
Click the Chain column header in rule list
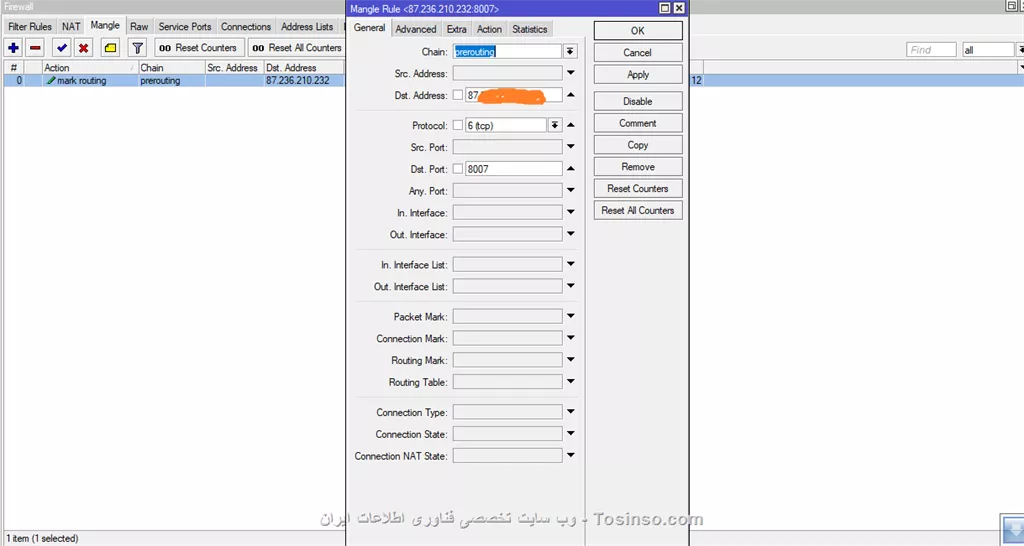(x=170, y=67)
